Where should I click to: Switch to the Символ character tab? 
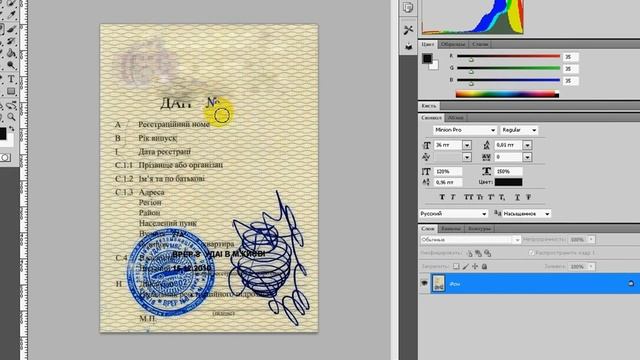(431, 118)
